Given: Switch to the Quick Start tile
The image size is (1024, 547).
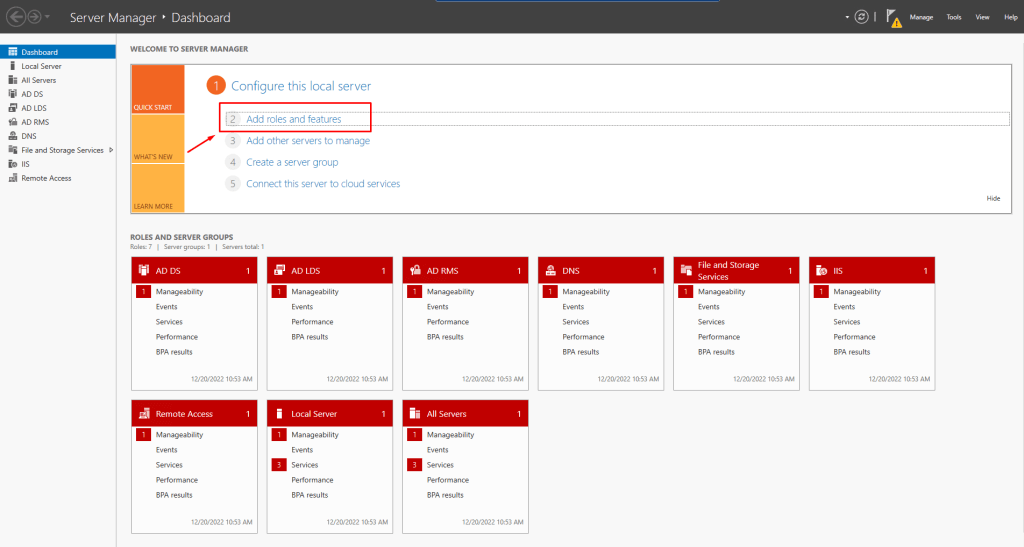Looking at the screenshot, I should [x=157, y=89].
